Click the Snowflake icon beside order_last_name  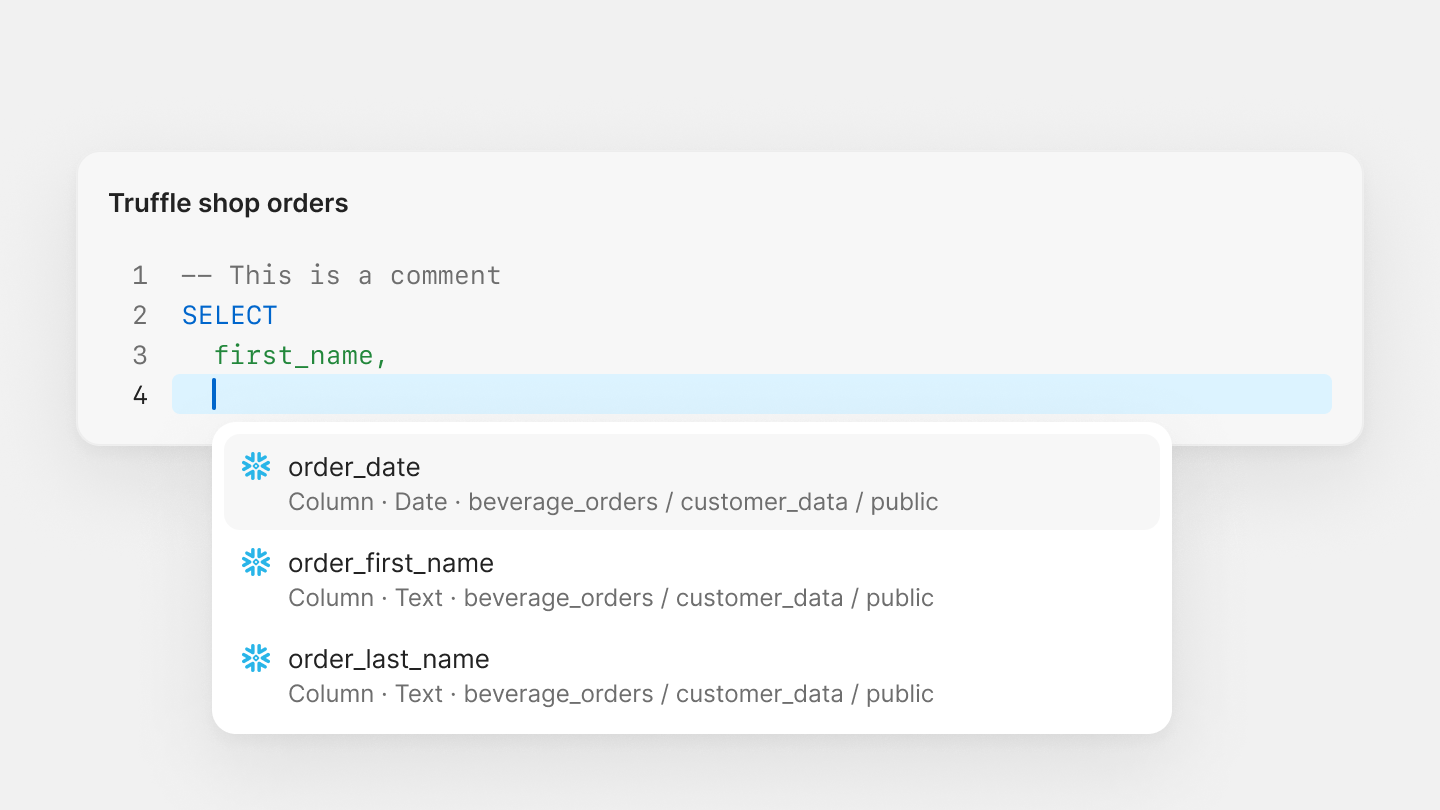pyautogui.click(x=257, y=658)
